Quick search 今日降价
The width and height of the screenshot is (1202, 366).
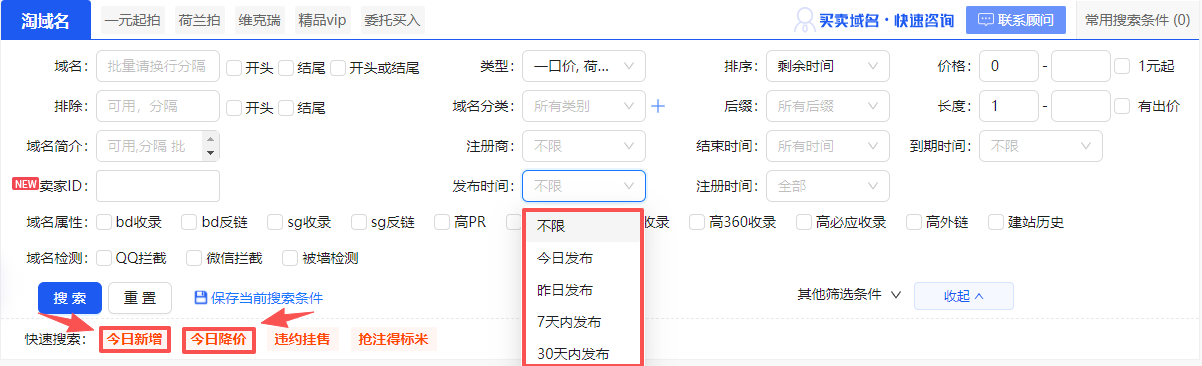[x=218, y=339]
